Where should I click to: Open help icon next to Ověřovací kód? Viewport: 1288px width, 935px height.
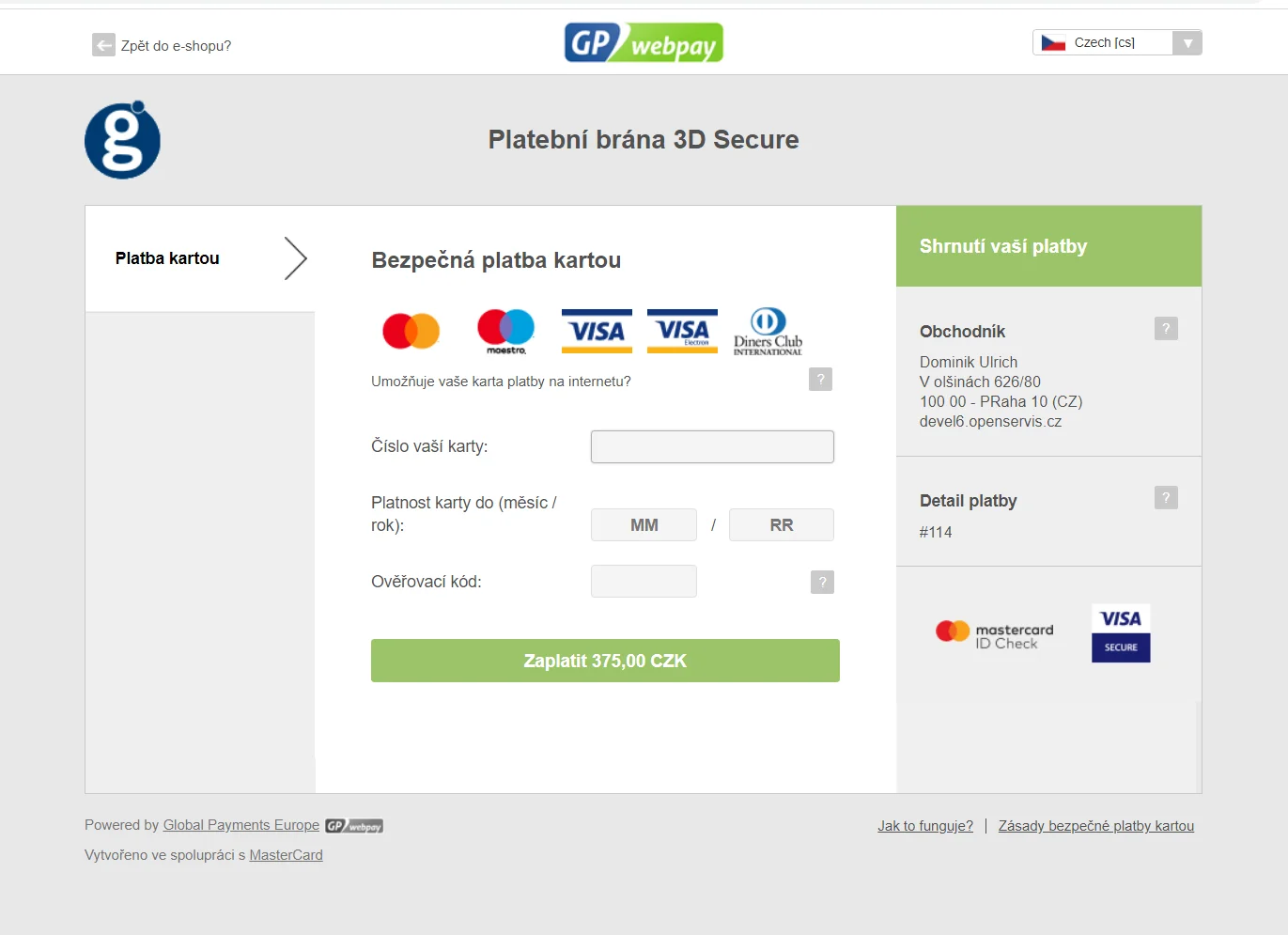[822, 583]
